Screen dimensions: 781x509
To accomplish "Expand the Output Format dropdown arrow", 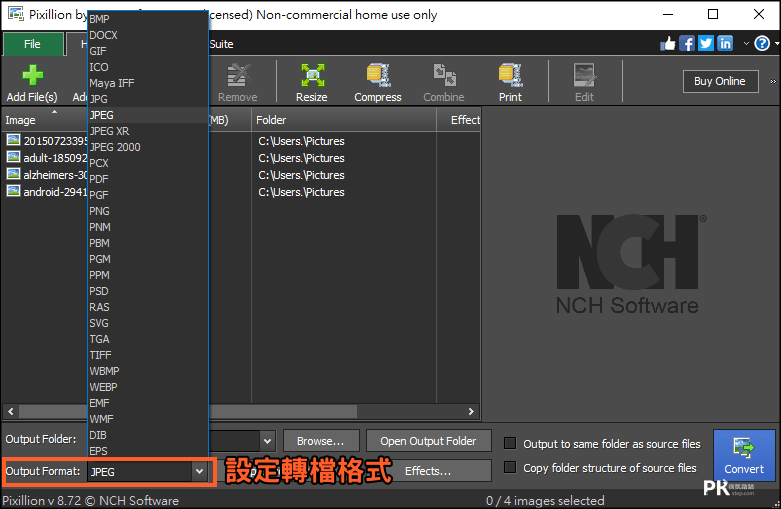I will point(199,471).
